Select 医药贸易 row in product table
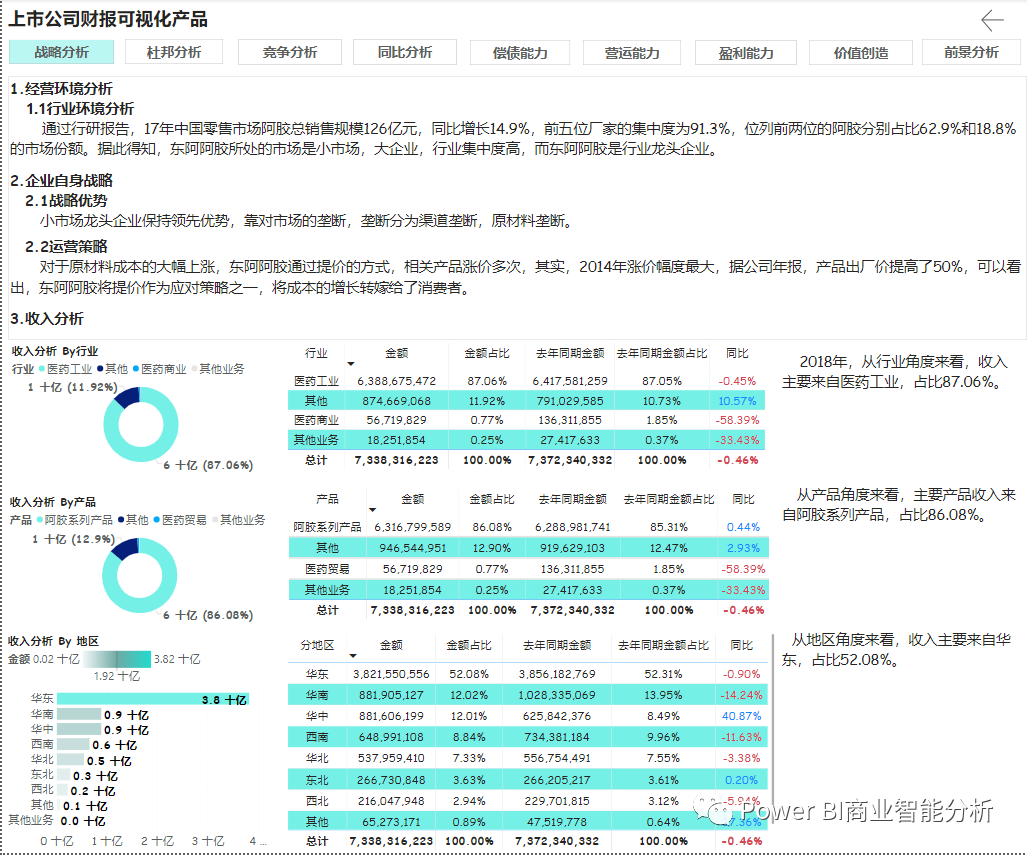1027x856 pixels. click(529, 568)
